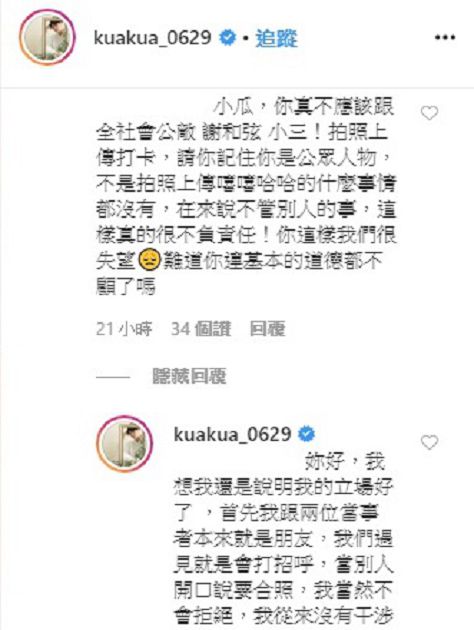
Task: View who liked via 34 個讚
Action: (x=201, y=329)
